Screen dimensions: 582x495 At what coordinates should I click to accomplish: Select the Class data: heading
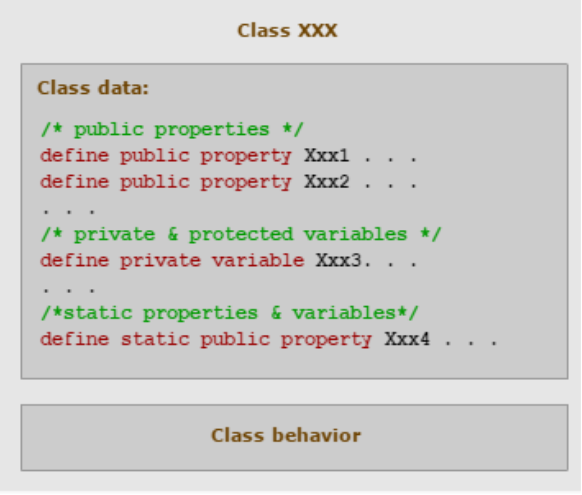(x=93, y=88)
